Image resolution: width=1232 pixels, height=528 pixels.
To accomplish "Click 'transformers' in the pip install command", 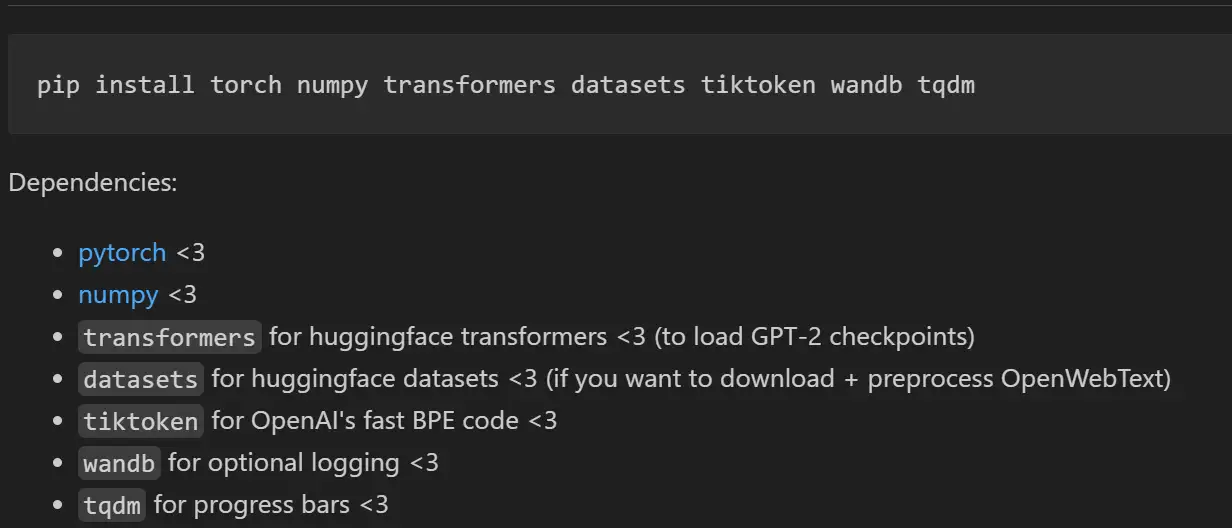I will pos(470,85).
